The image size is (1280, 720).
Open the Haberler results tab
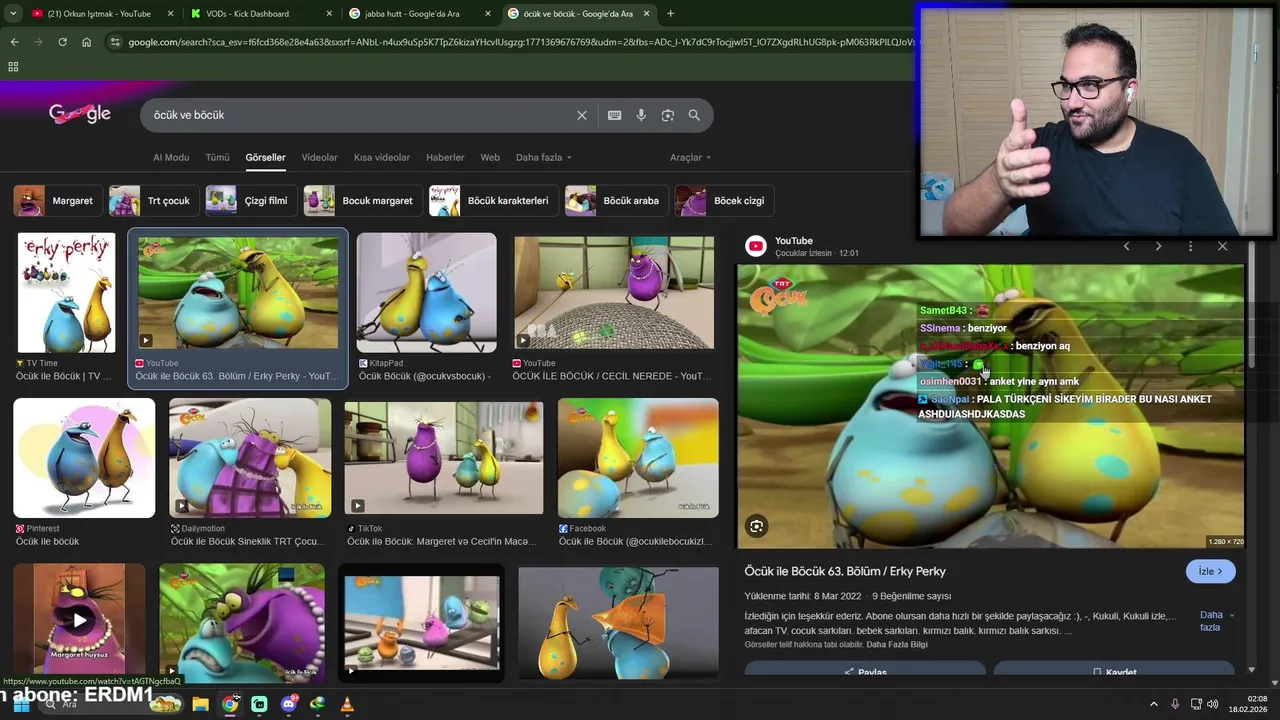click(x=445, y=157)
